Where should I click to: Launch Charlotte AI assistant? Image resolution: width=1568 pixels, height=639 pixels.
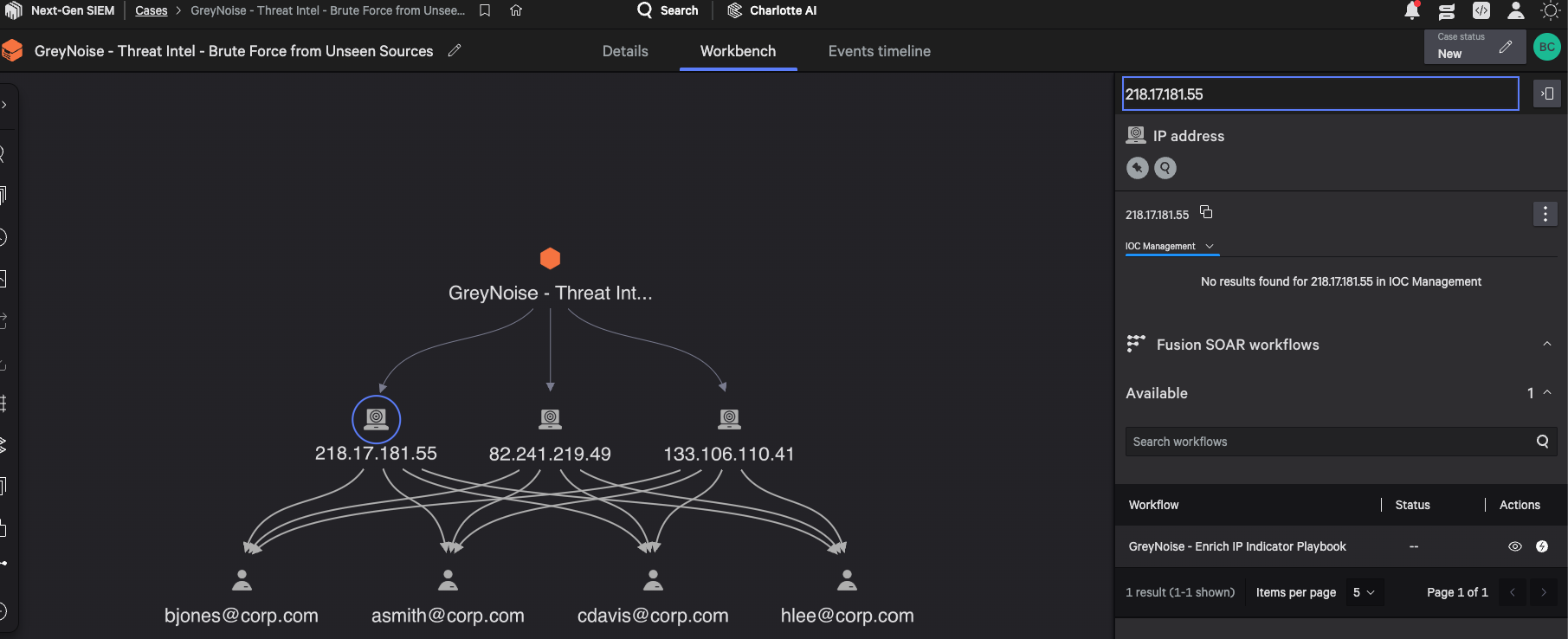[772, 10]
